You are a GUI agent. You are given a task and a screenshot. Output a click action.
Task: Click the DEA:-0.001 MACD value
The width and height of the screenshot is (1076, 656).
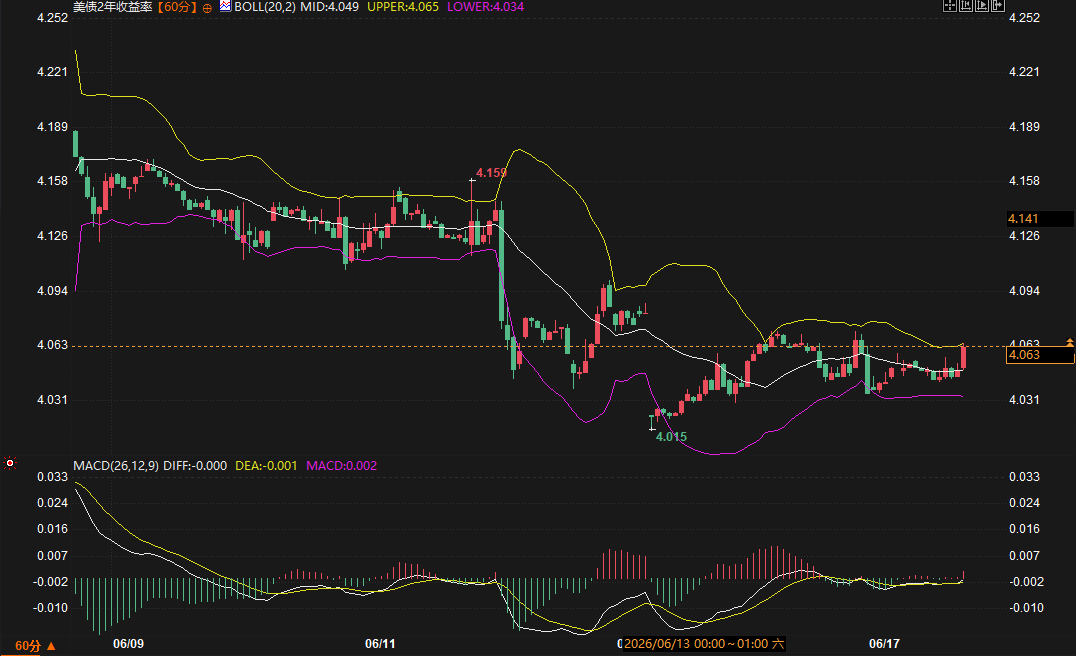[x=266, y=465]
